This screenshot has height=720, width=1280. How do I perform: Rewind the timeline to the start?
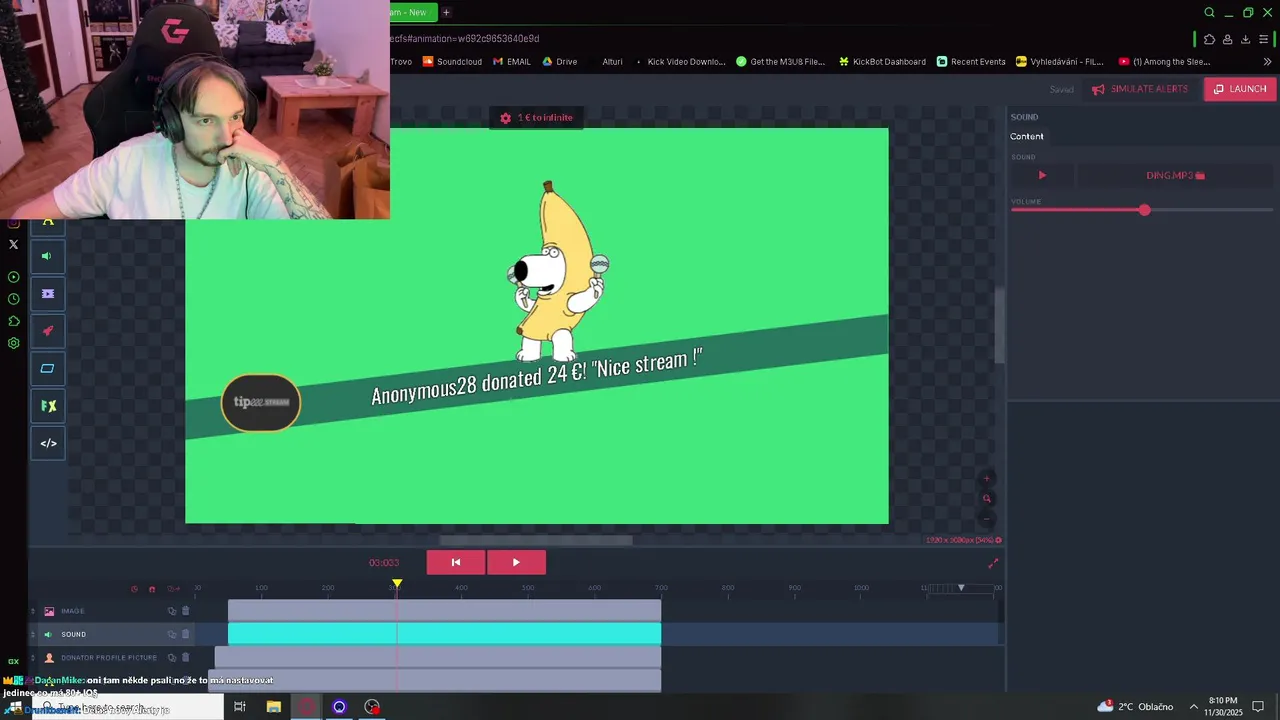(x=456, y=562)
